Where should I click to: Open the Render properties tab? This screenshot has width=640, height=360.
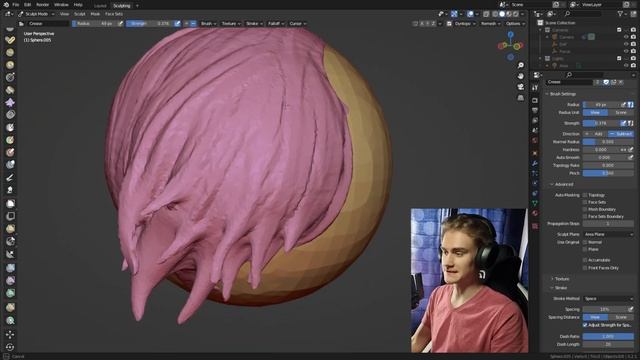(x=535, y=100)
